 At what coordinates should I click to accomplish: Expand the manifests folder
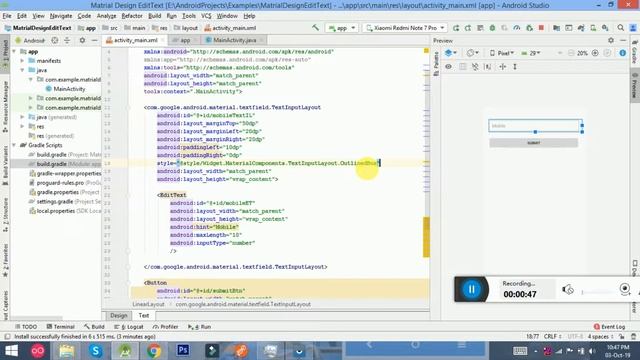click(x=22, y=60)
